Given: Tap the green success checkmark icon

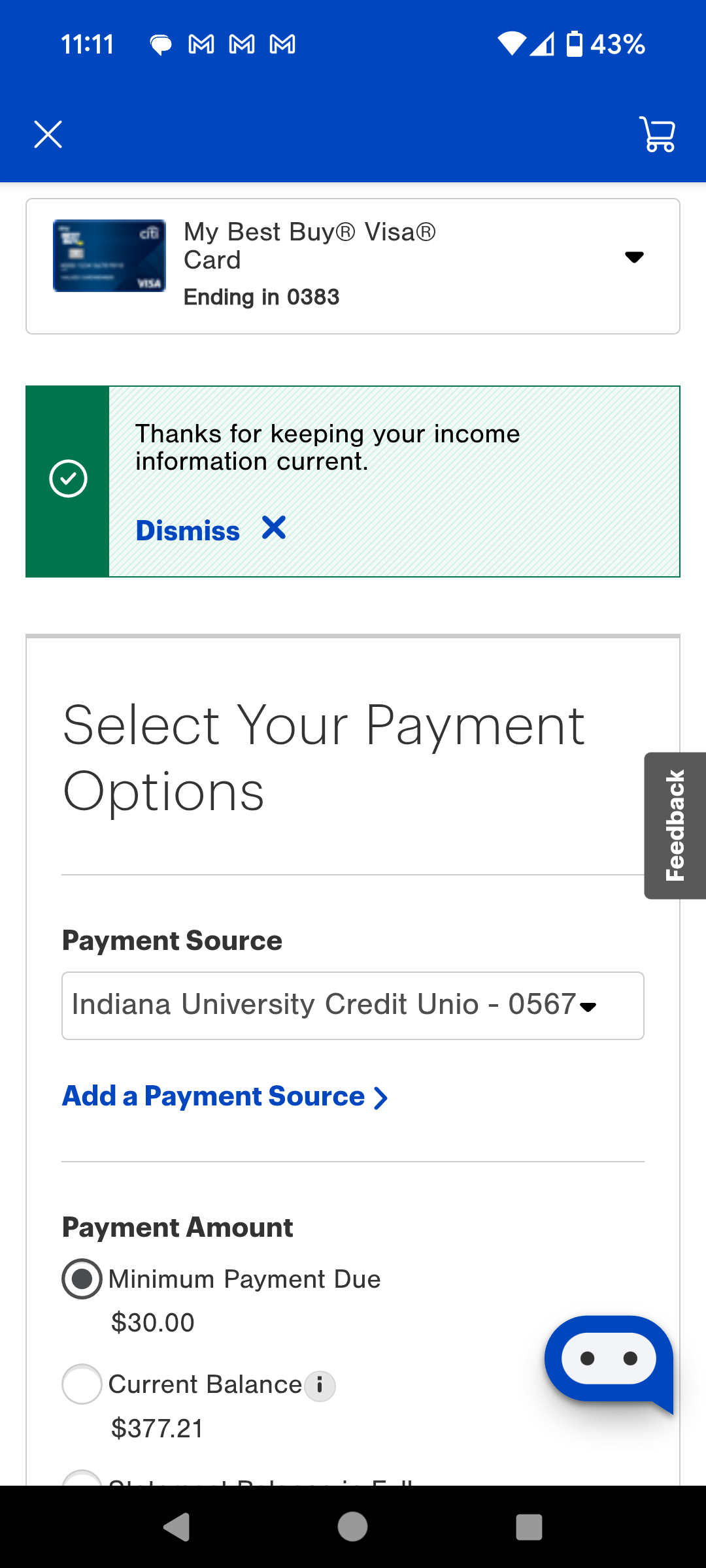Looking at the screenshot, I should tap(68, 479).
